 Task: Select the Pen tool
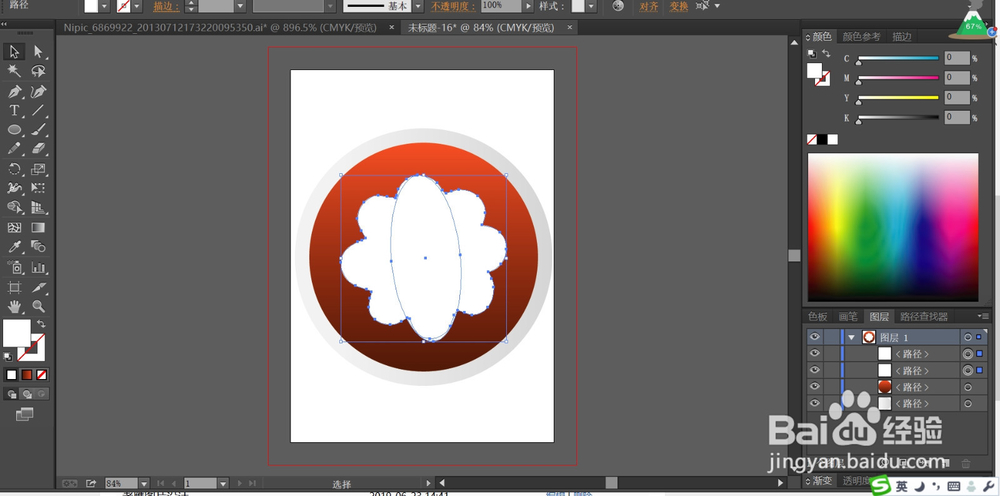click(14, 91)
